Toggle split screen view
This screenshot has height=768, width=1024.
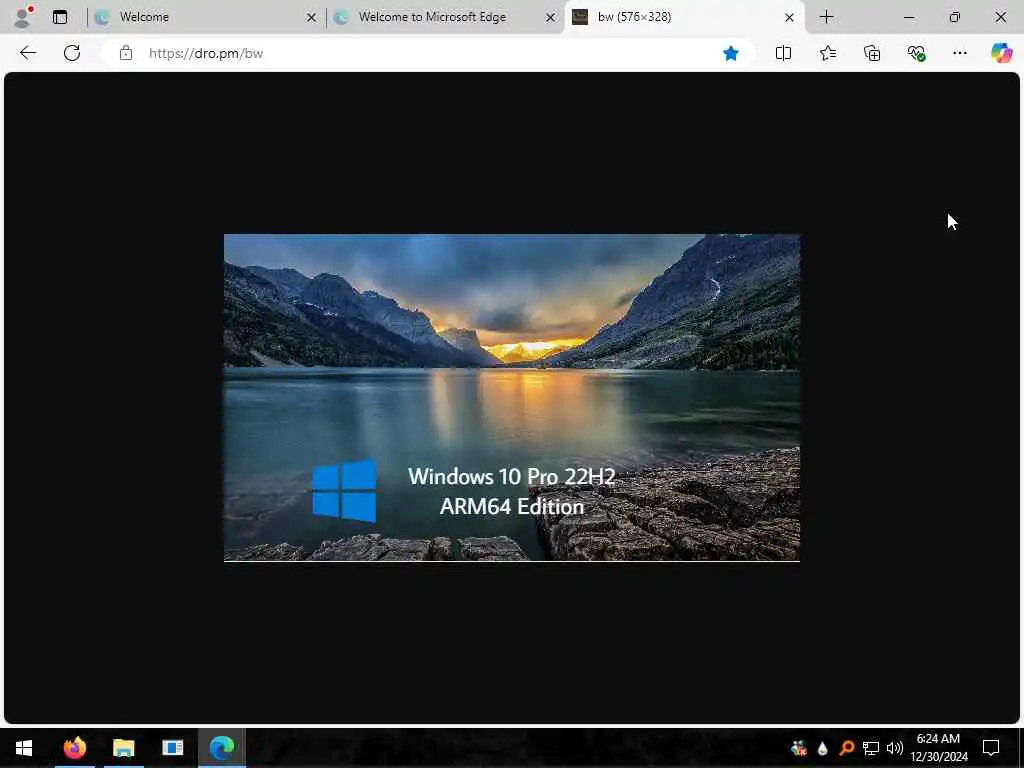(x=783, y=53)
